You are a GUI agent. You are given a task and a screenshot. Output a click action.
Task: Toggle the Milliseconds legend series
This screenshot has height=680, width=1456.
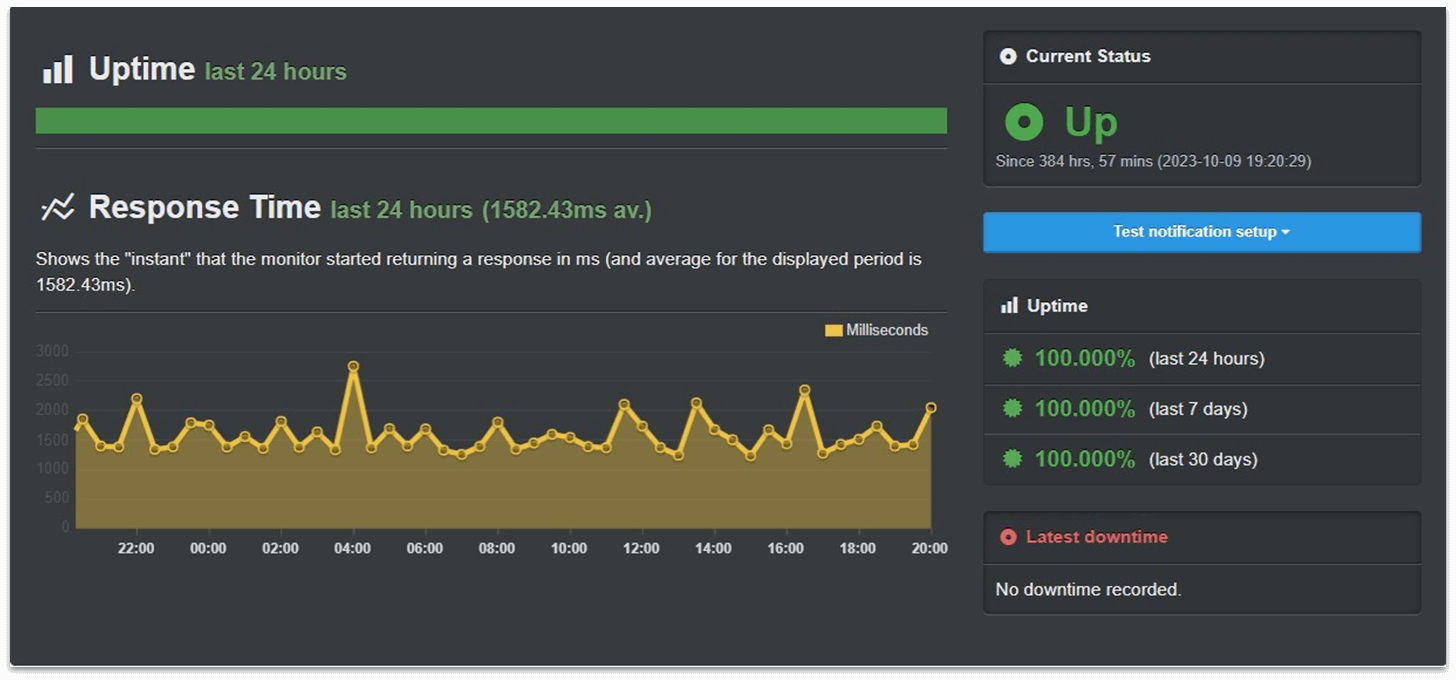click(876, 330)
